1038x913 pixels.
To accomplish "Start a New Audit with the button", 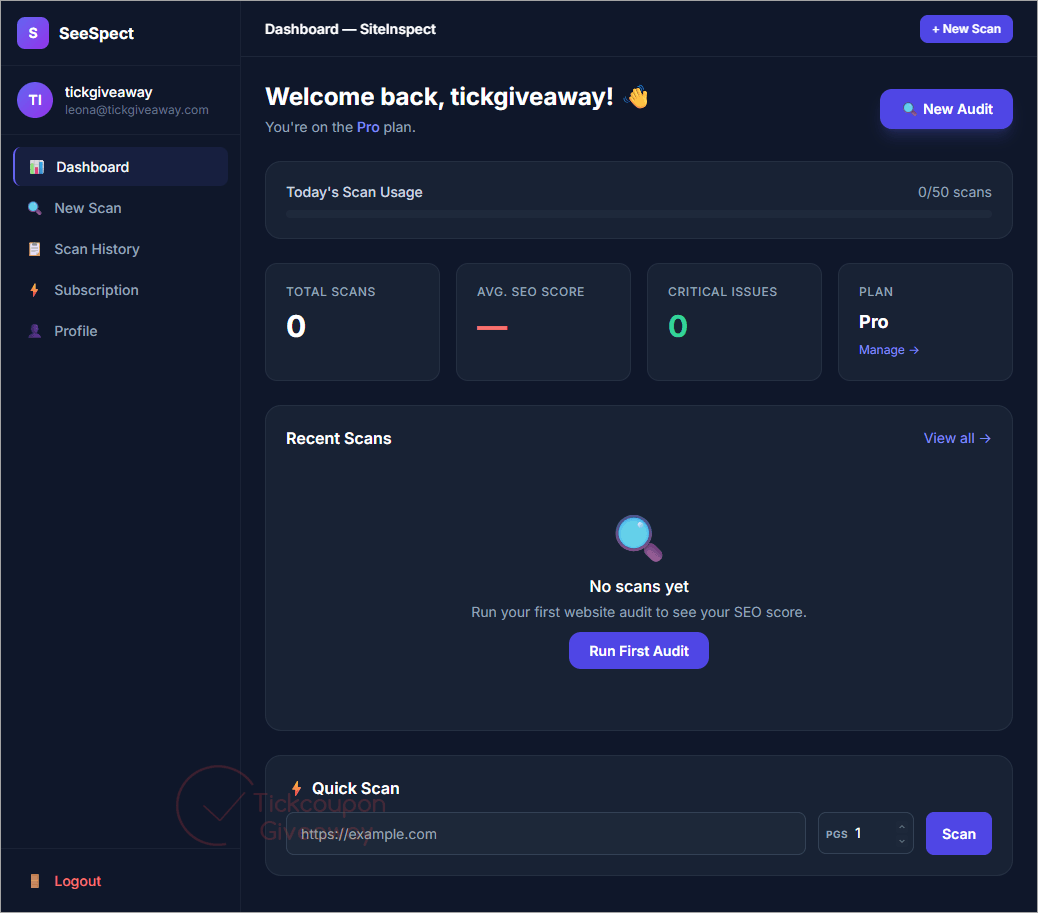I will tap(946, 109).
